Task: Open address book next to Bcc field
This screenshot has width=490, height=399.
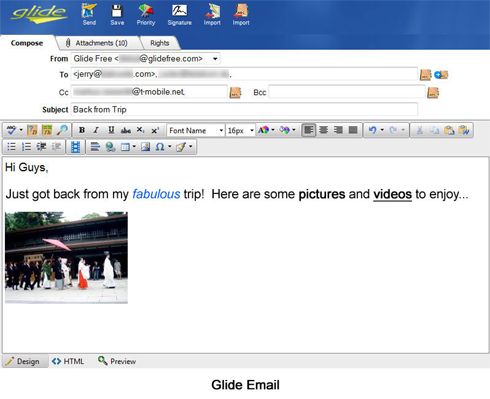Action: (x=433, y=92)
